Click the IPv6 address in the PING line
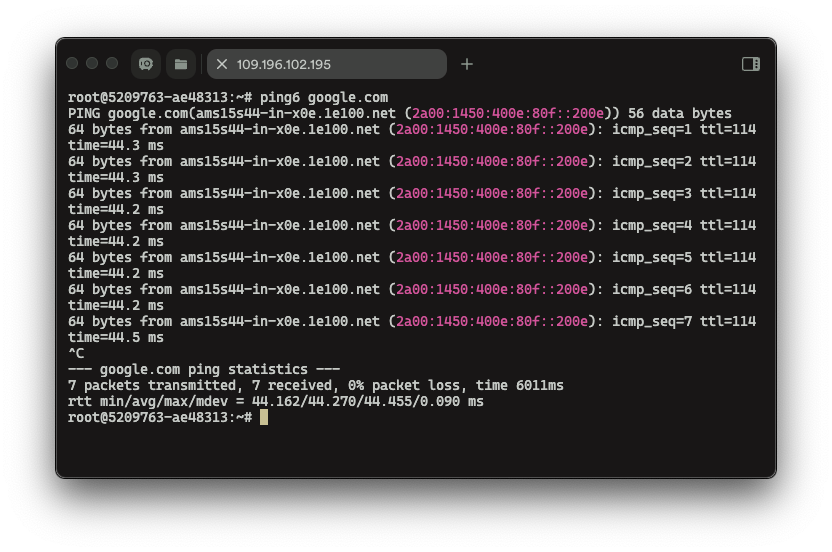The height and width of the screenshot is (552, 832). [508, 114]
